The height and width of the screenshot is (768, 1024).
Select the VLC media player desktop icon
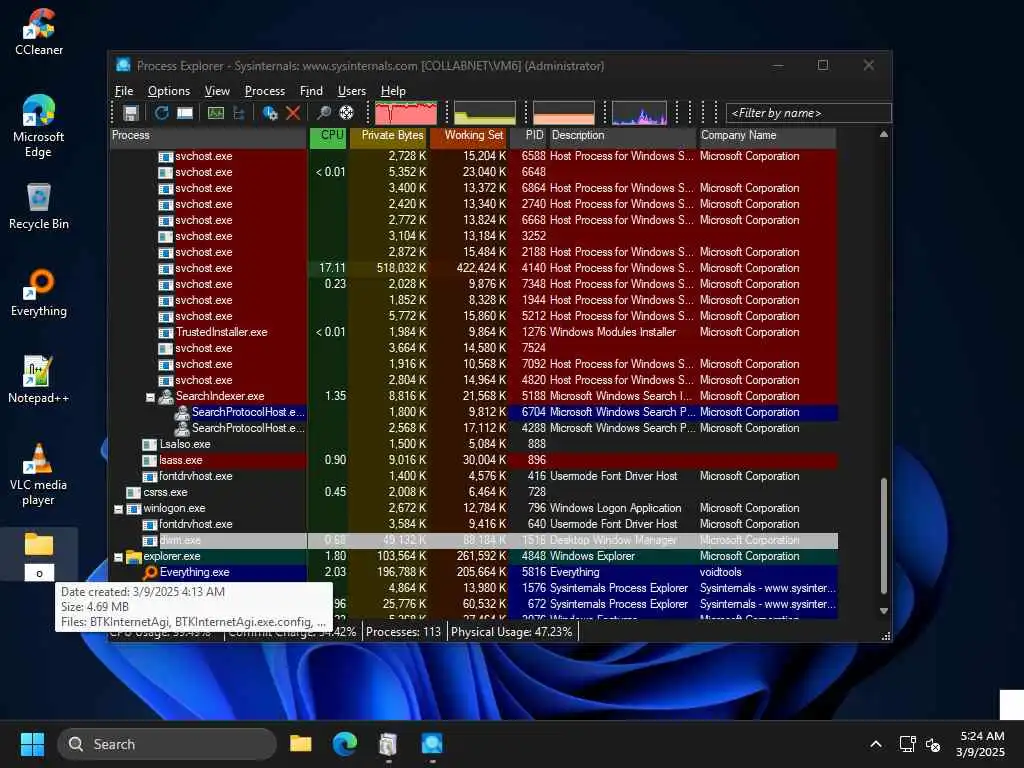coord(38,474)
